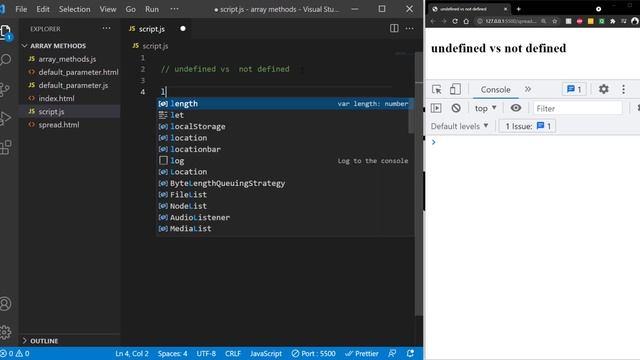This screenshot has height=360, width=640.
Task: Open the Search view in activity bar
Action: coord(6,60)
